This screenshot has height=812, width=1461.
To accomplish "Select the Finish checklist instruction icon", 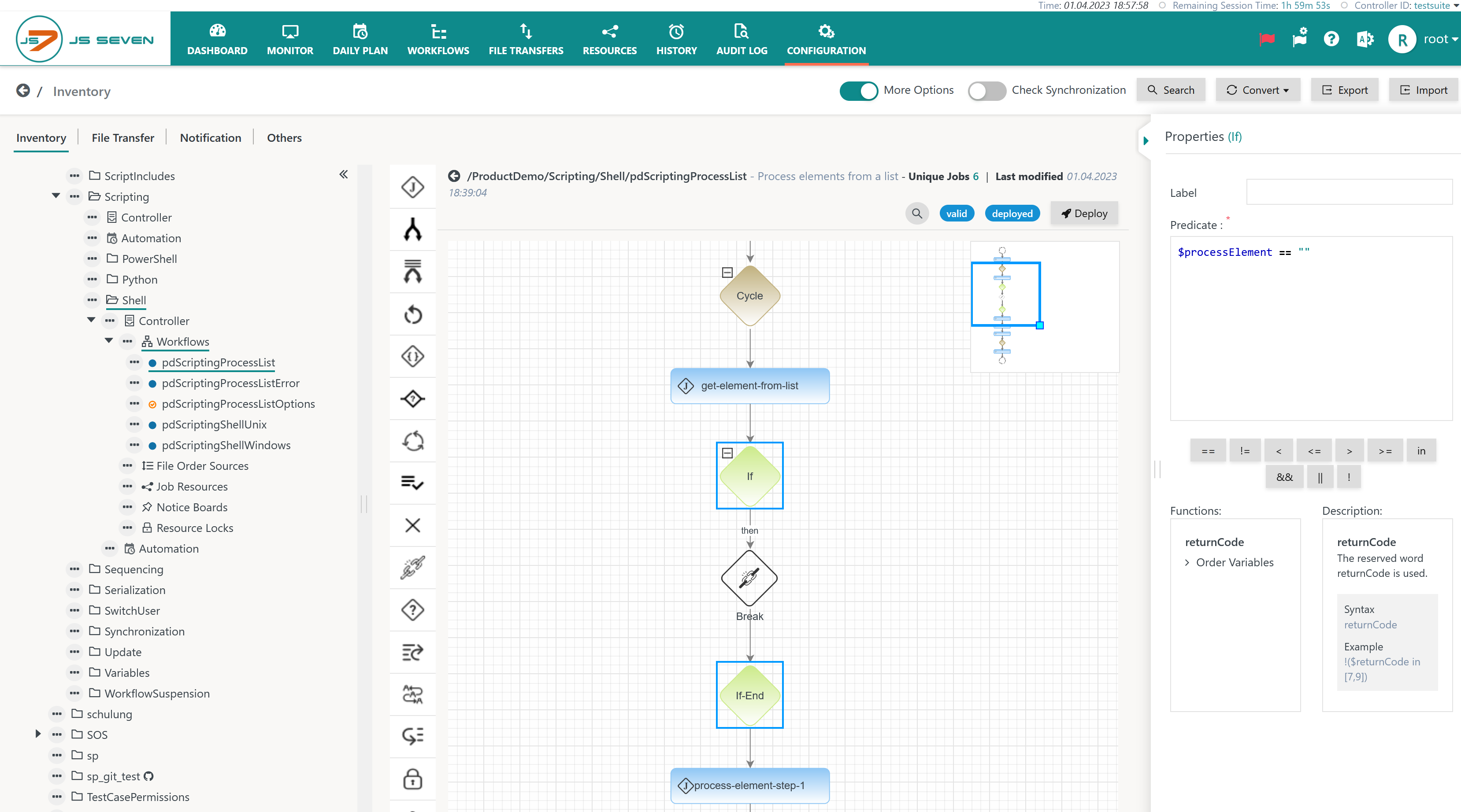I will (412, 483).
